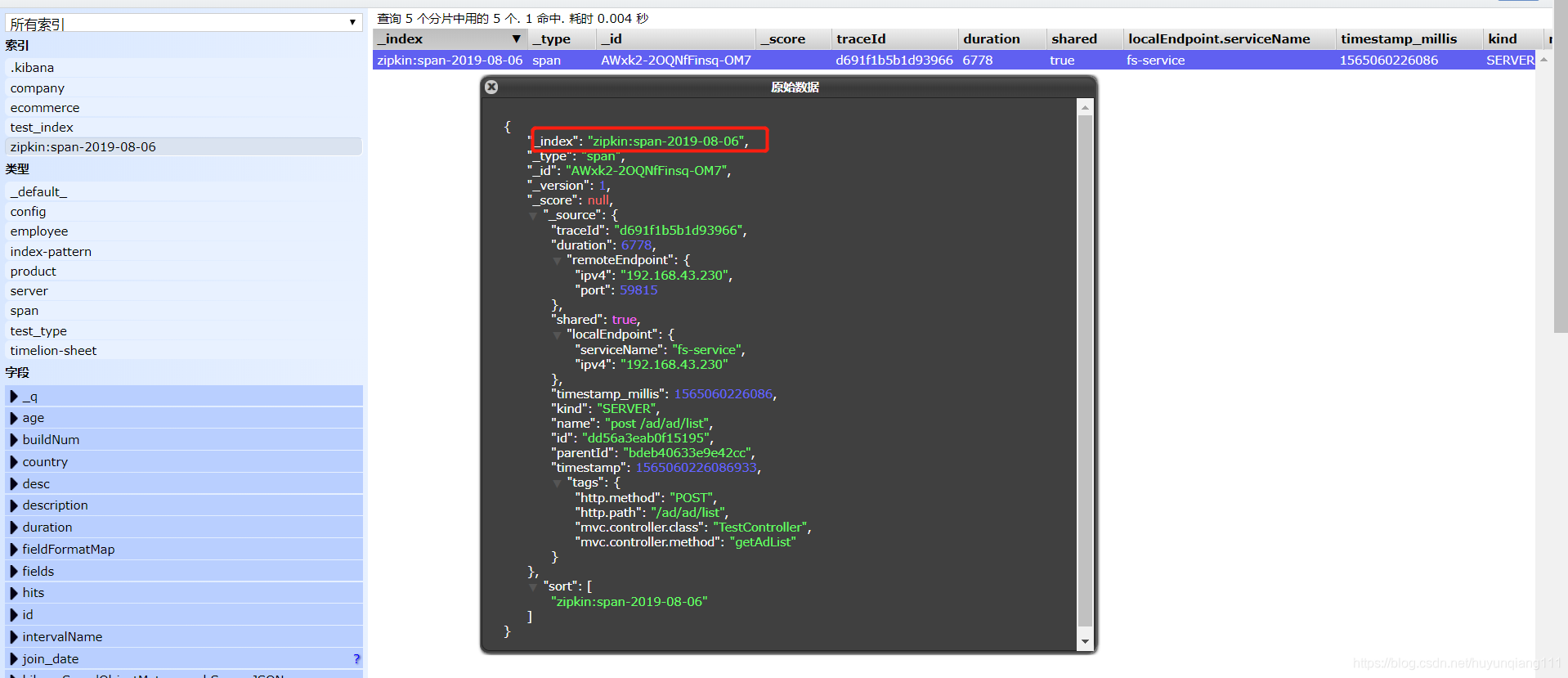Image resolution: width=1568 pixels, height=678 pixels.
Task: Select the span type
Action: click(184, 311)
